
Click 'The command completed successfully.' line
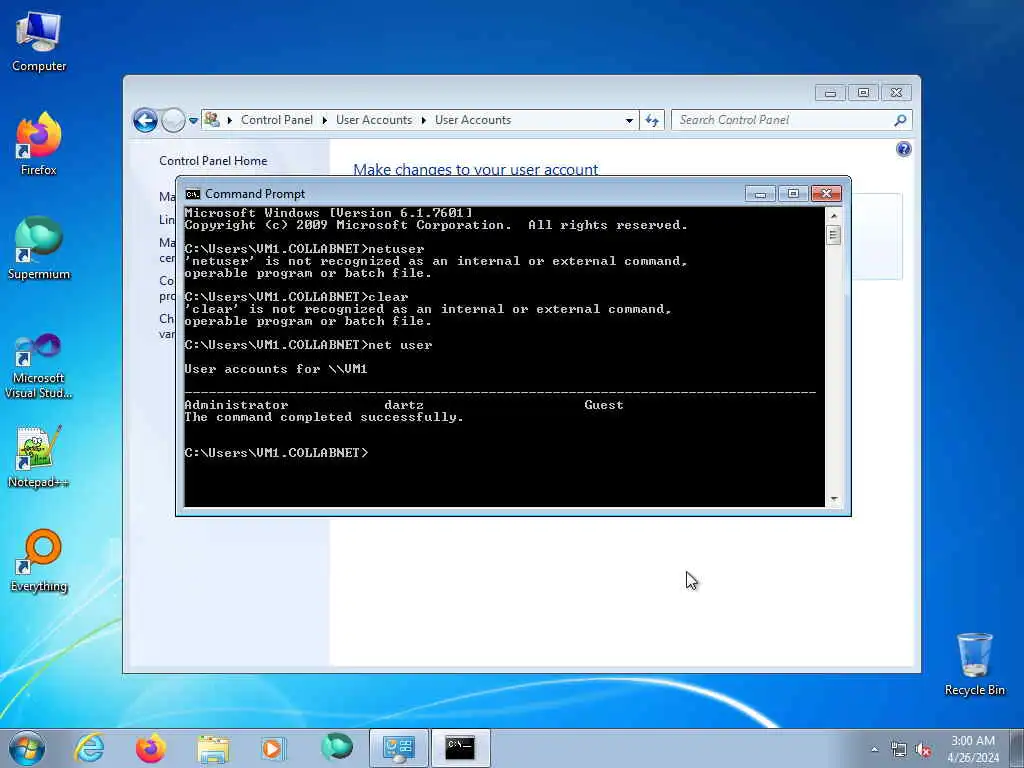[324, 417]
